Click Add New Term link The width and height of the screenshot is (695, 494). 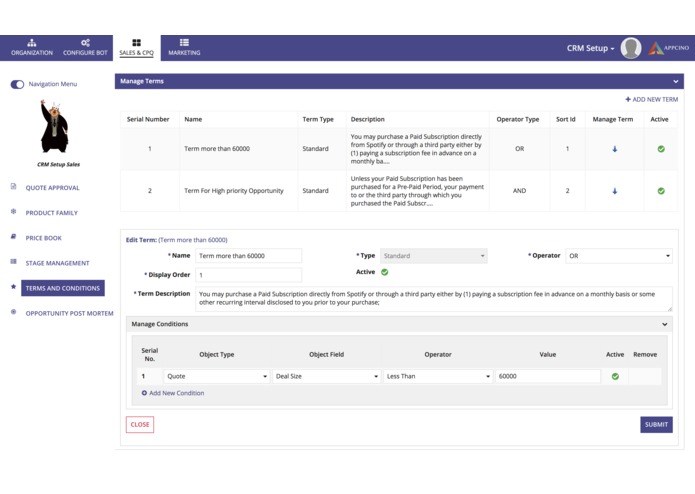point(652,100)
